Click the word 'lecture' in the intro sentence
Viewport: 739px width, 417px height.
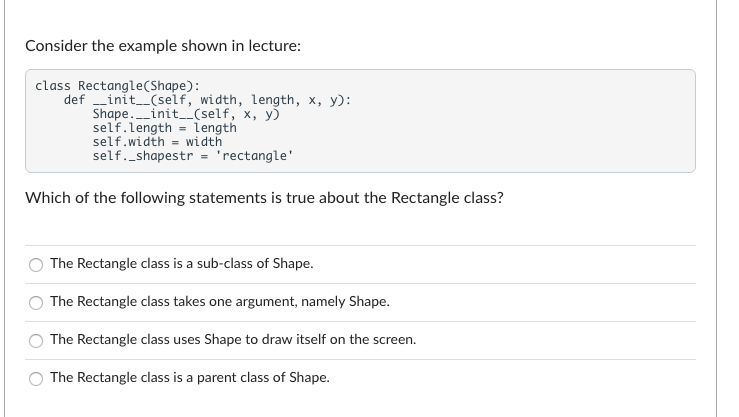point(273,46)
